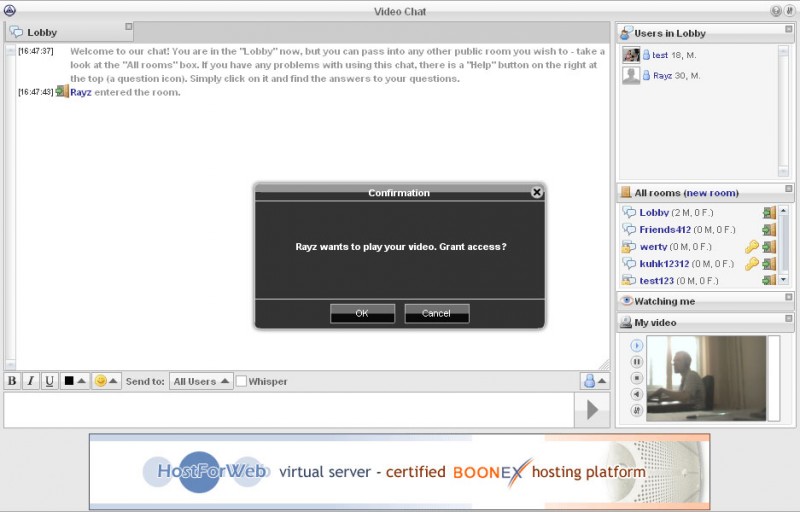The height and width of the screenshot is (512, 800).
Task: Click the avatar thumbnail of user Rayz
Action: click(x=631, y=75)
